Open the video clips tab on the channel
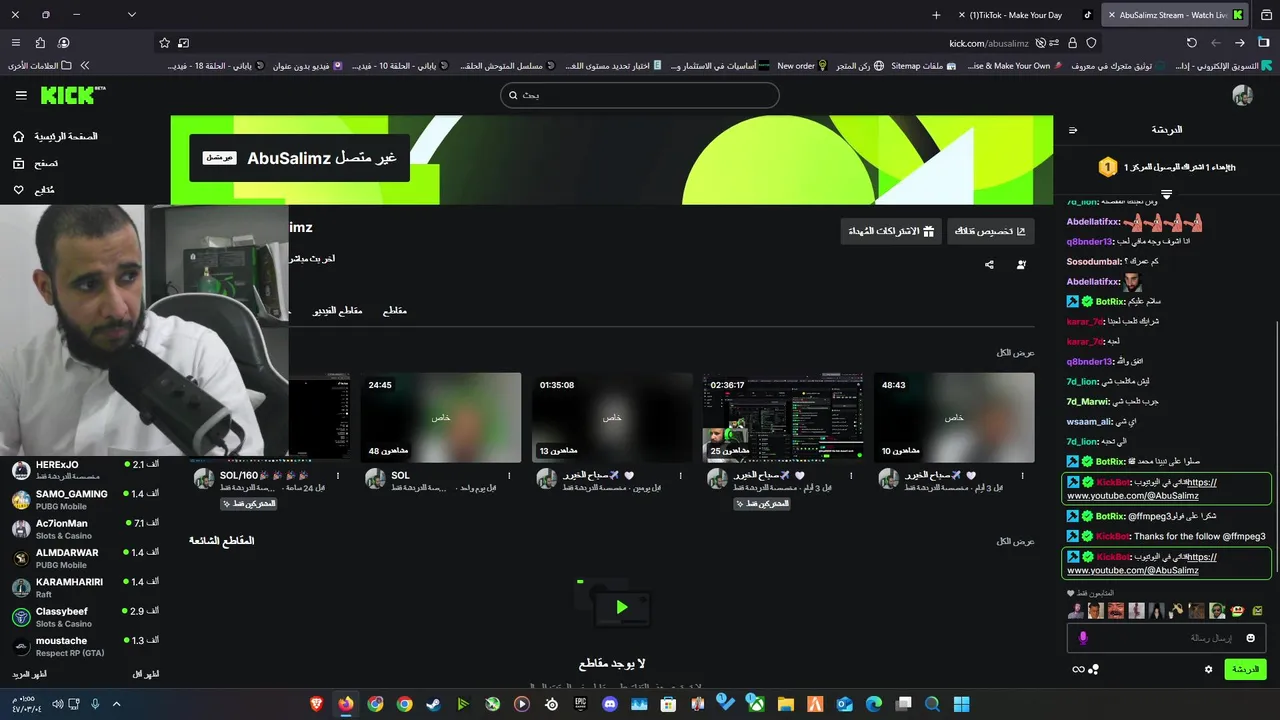This screenshot has height=720, width=1280. [337, 311]
